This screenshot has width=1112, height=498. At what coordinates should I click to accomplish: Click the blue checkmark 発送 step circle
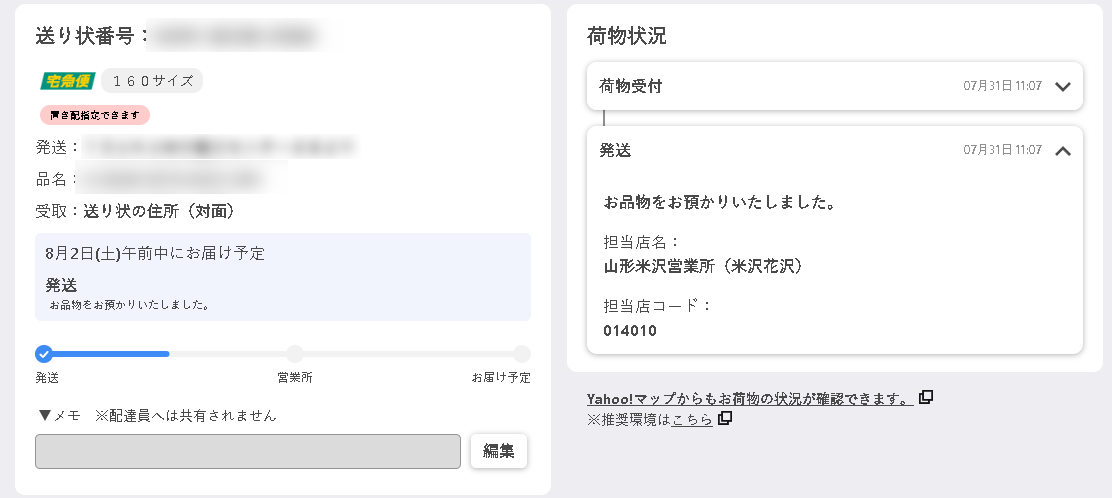[44, 353]
